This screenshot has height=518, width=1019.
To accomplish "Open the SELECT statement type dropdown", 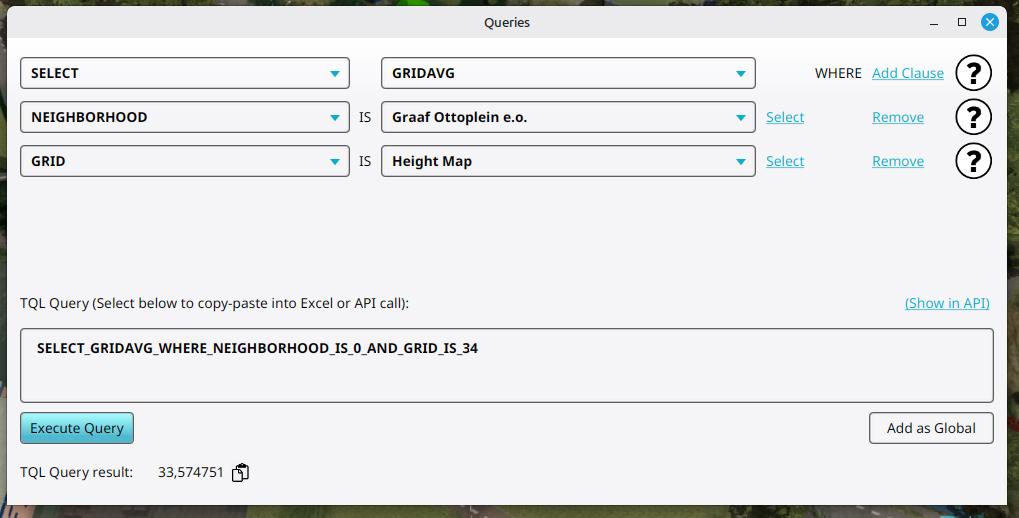I will (185, 73).
